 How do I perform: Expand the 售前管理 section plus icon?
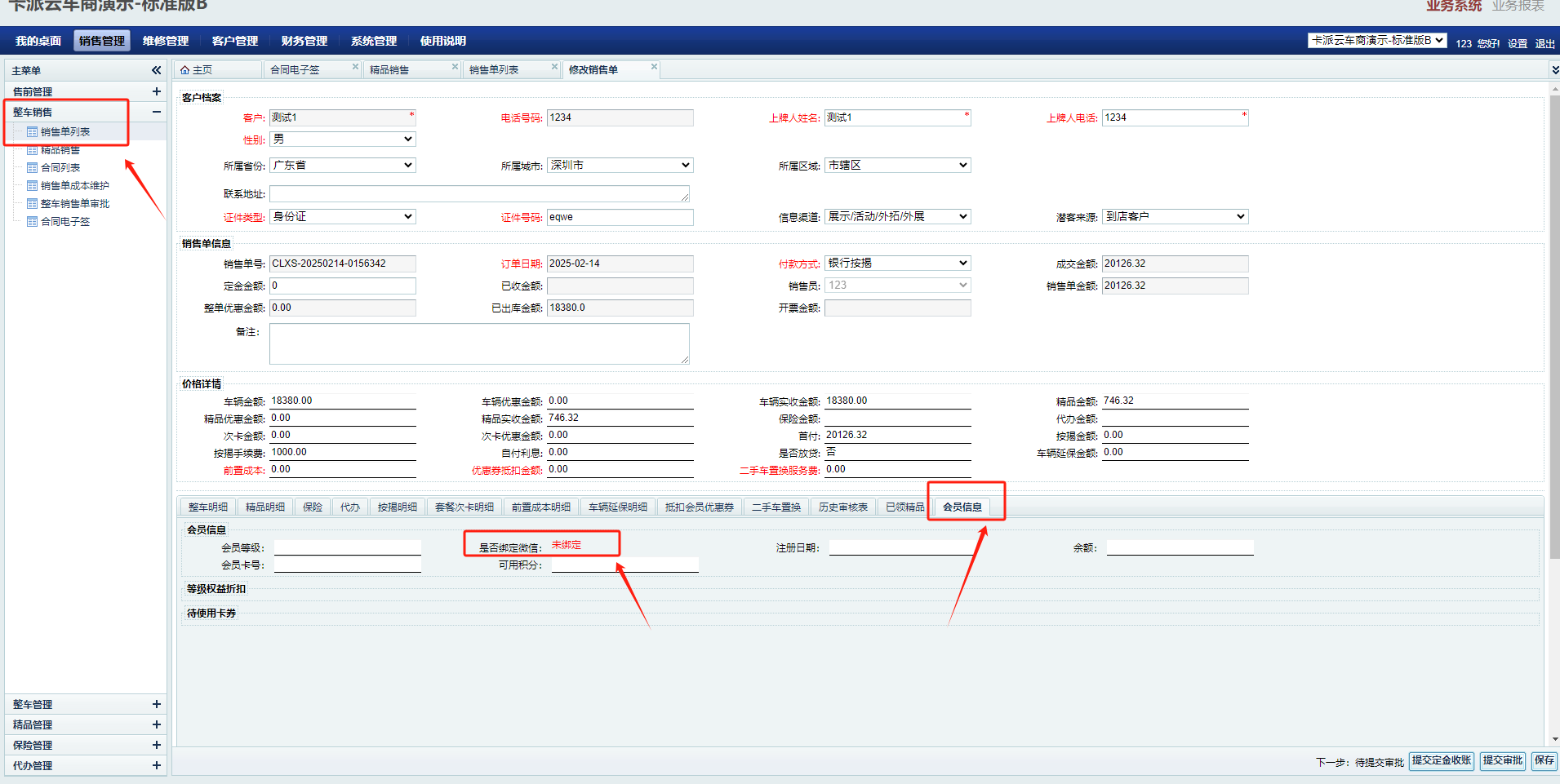coord(156,91)
